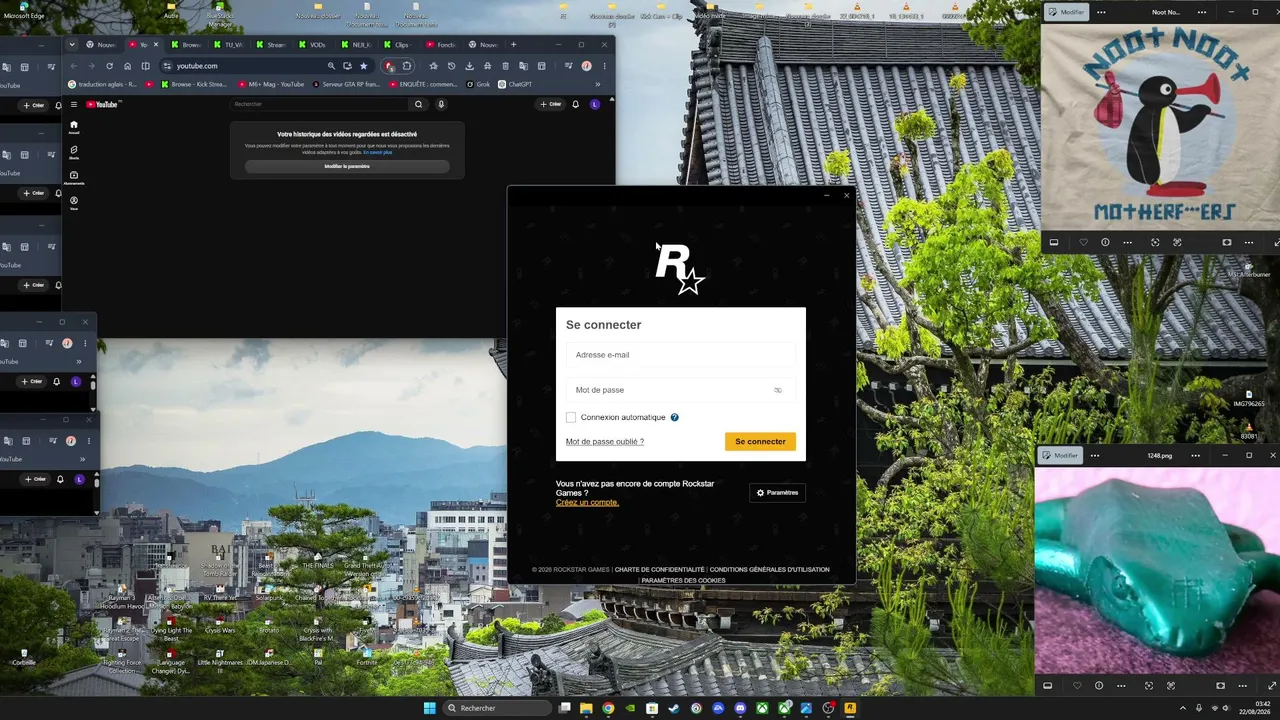This screenshot has height=720, width=1280.
Task: Open Rockstar Games Launcher taskbar icon
Action: point(850,708)
